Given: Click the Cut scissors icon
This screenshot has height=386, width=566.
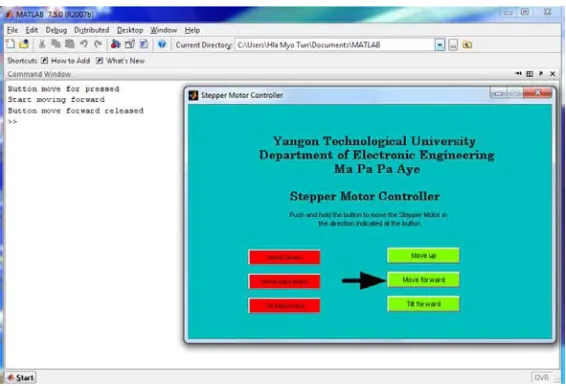Looking at the screenshot, I should click(x=42, y=44).
